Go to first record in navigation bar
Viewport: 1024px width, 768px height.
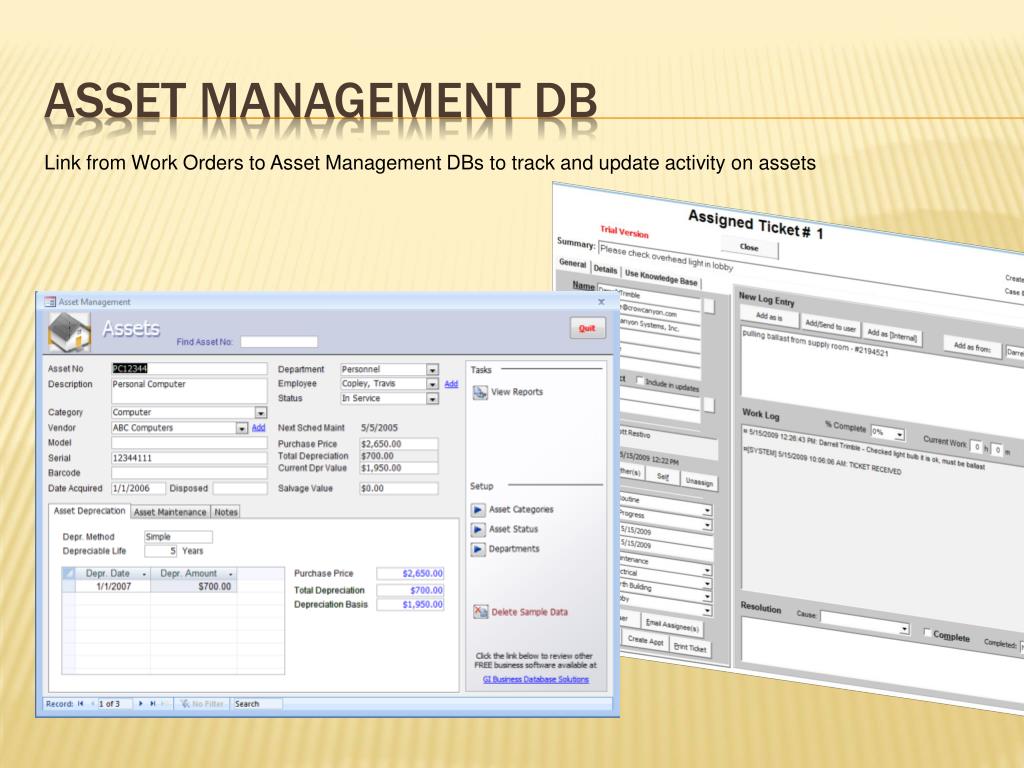80,703
